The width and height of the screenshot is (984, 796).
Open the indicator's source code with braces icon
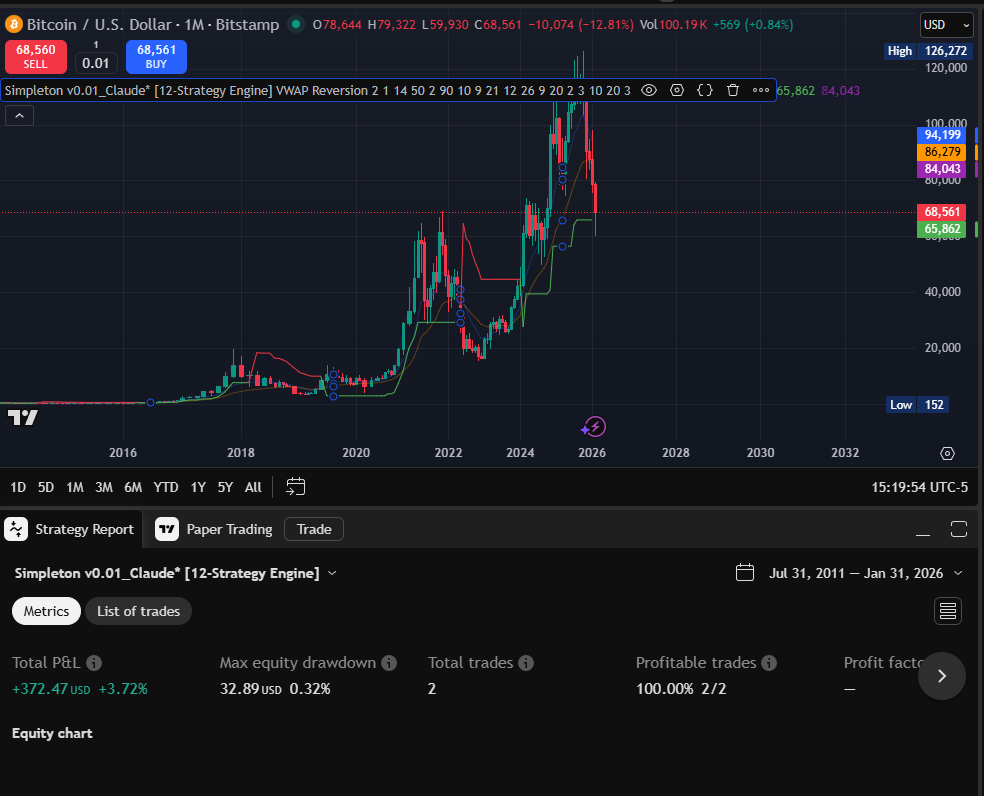click(x=705, y=90)
